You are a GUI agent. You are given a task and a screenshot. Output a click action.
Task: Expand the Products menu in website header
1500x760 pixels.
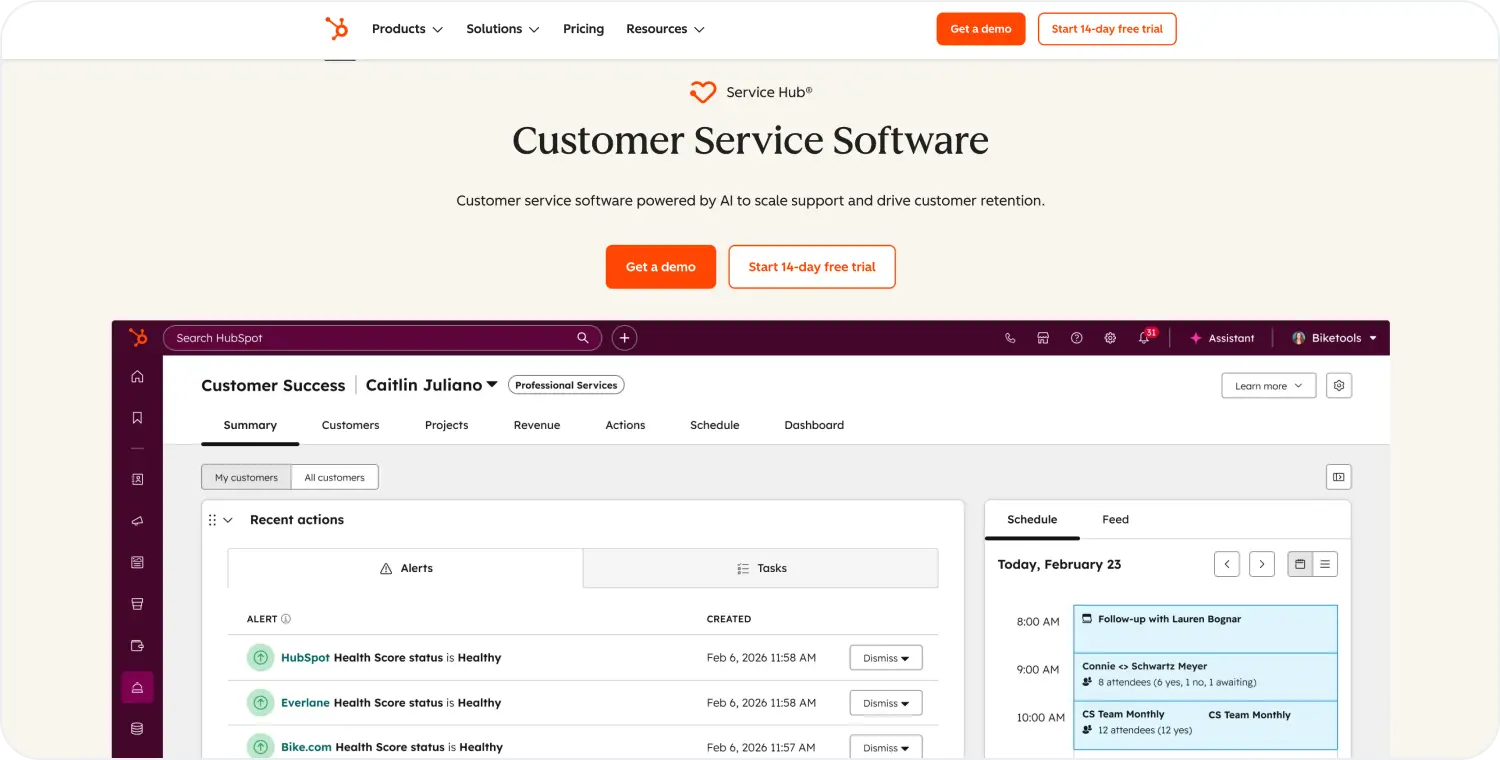point(407,29)
